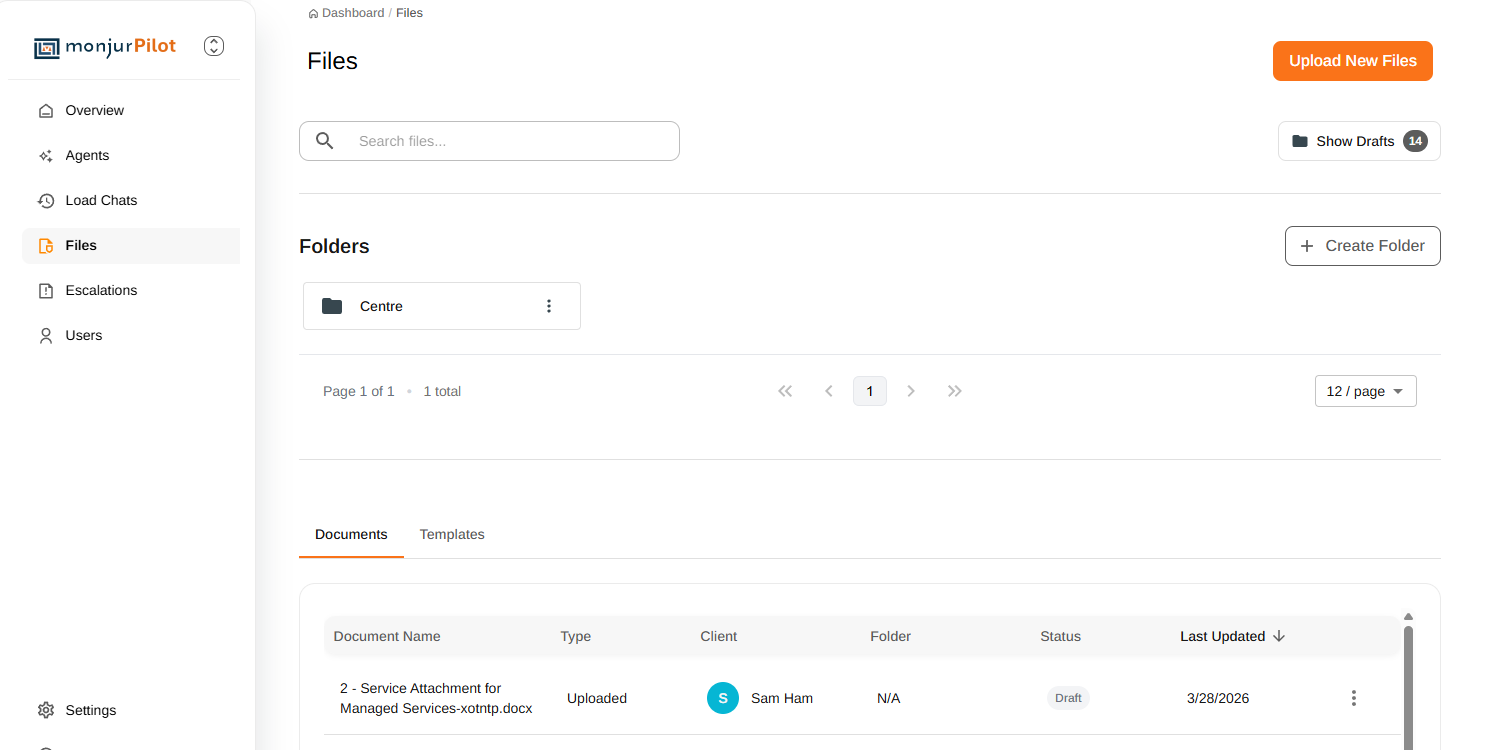Image resolution: width=1487 pixels, height=750 pixels.
Task: Click the Files document icon in sidebar
Action: tap(46, 246)
